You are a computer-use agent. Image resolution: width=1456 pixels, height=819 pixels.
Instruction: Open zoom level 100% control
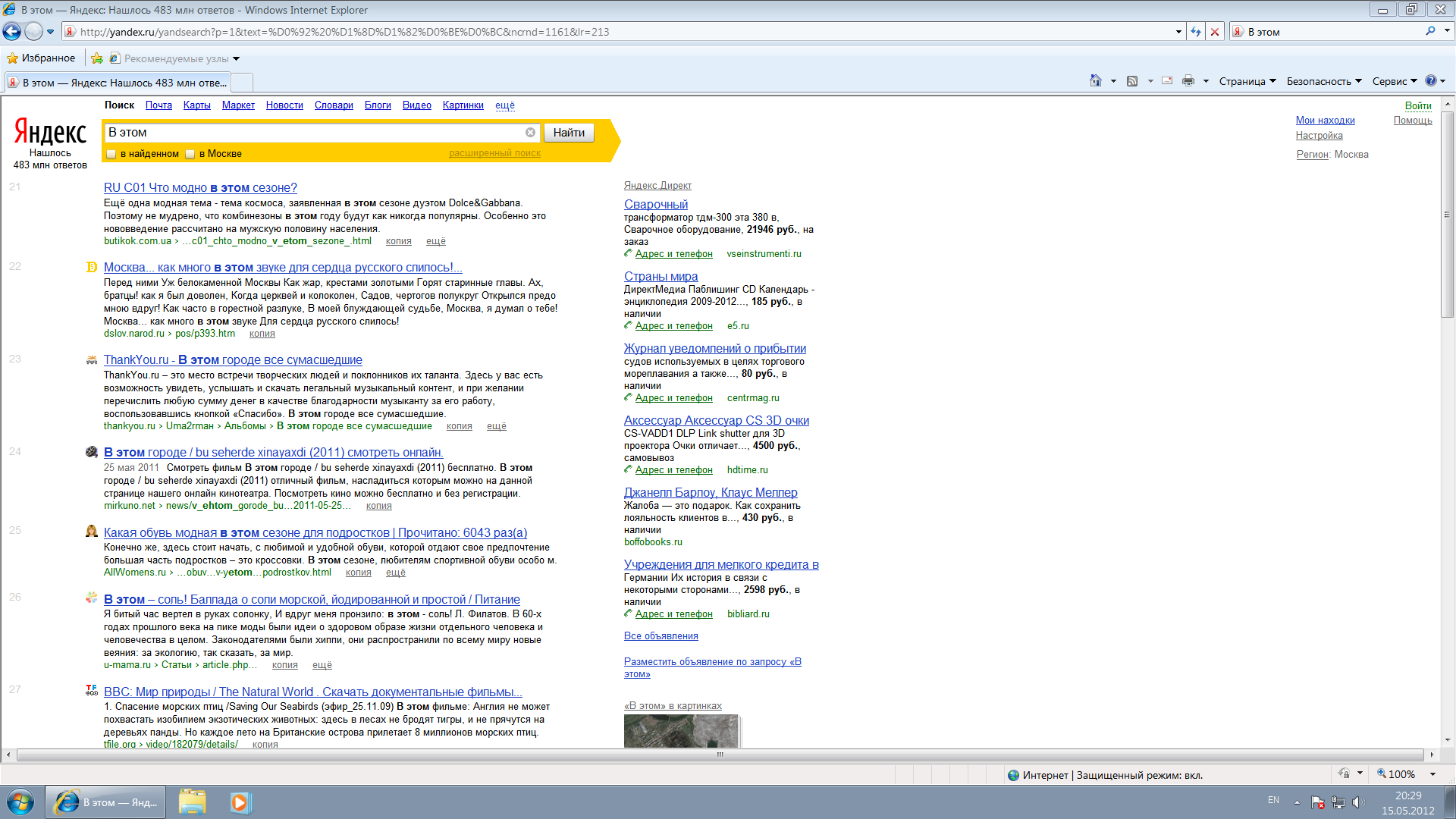tap(1401, 774)
